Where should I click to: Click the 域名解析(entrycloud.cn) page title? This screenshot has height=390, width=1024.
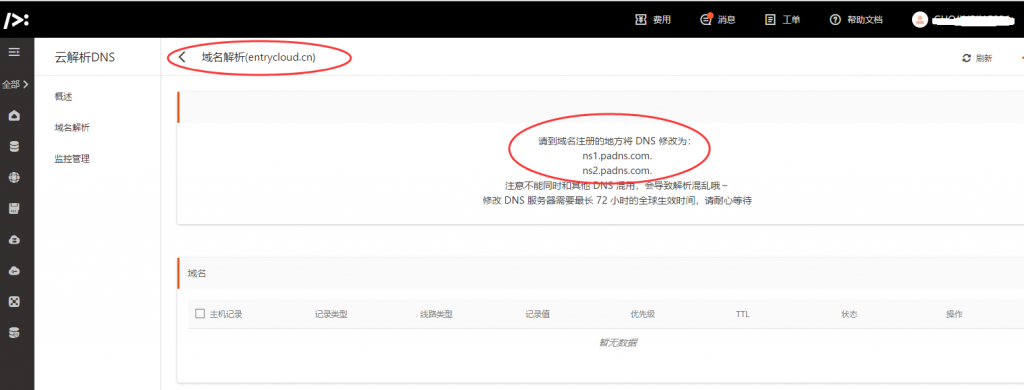click(259, 57)
